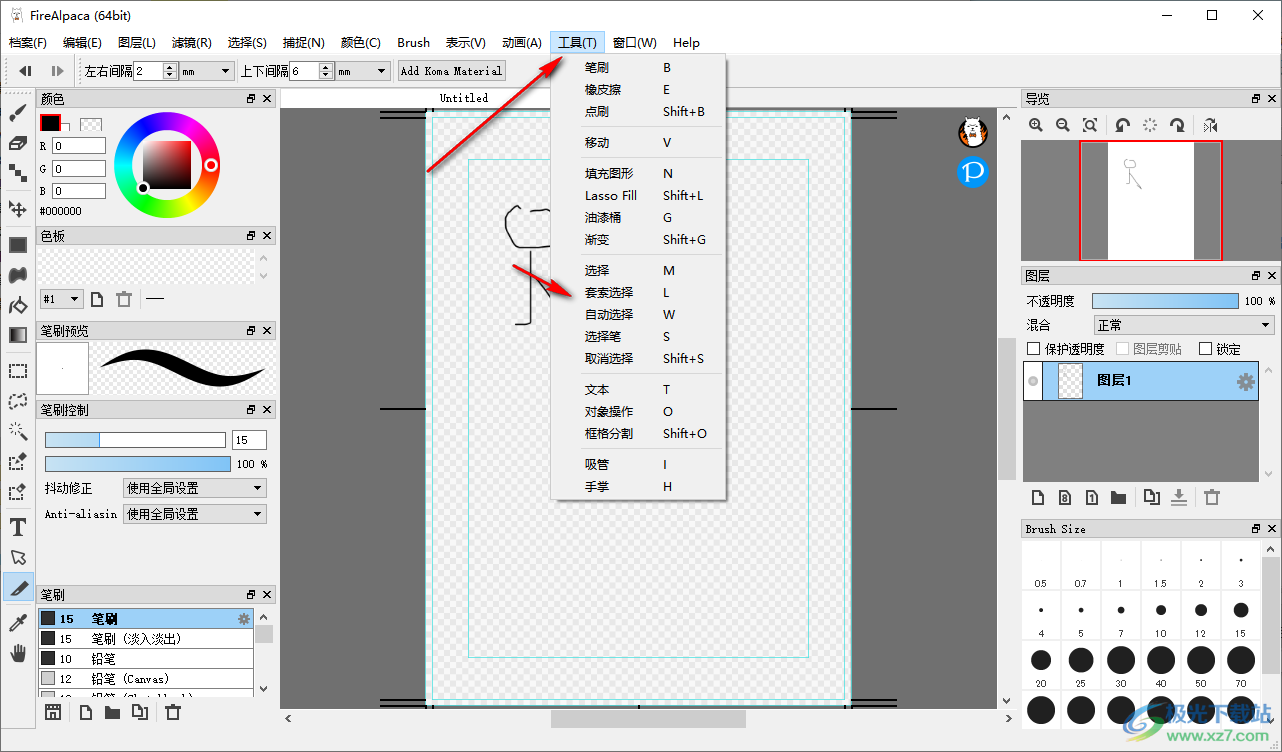The image size is (1282, 752).
Task: Select the eraser tool in left toolbar
Action: pyautogui.click(x=17, y=143)
